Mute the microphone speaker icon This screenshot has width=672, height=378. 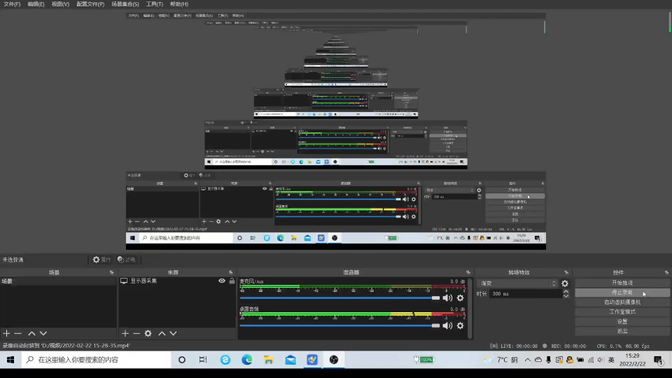pyautogui.click(x=447, y=298)
